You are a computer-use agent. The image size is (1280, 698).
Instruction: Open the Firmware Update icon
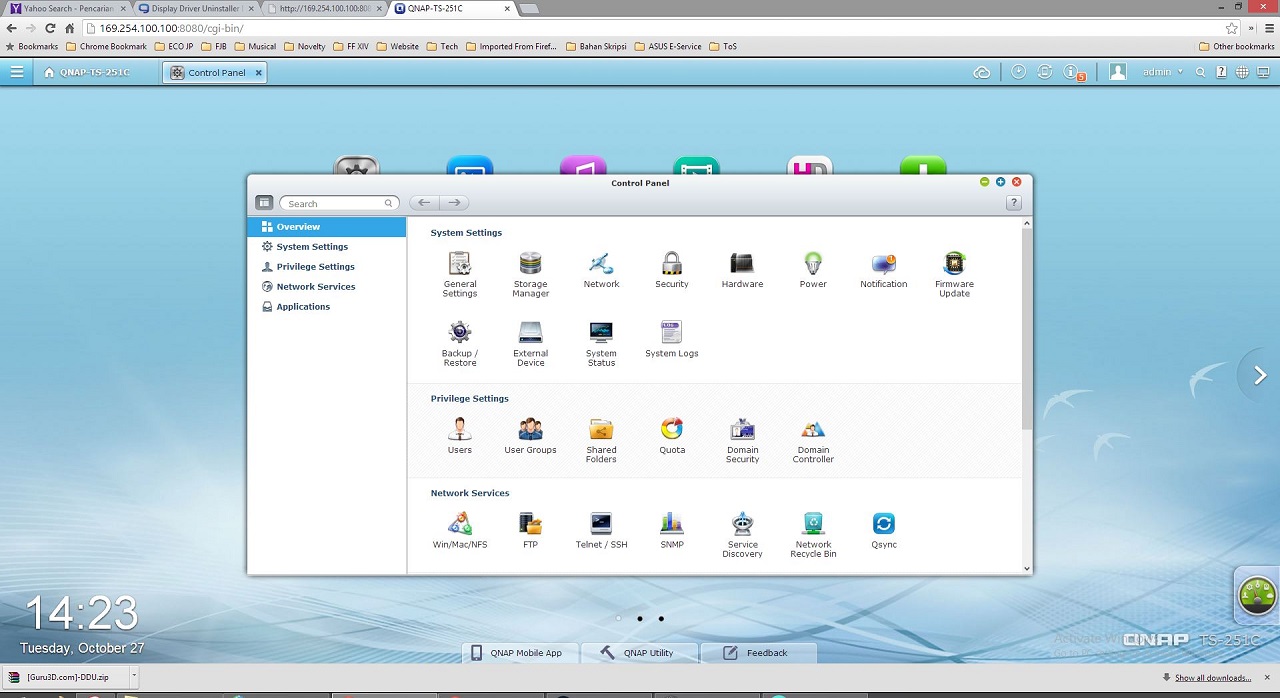click(954, 273)
